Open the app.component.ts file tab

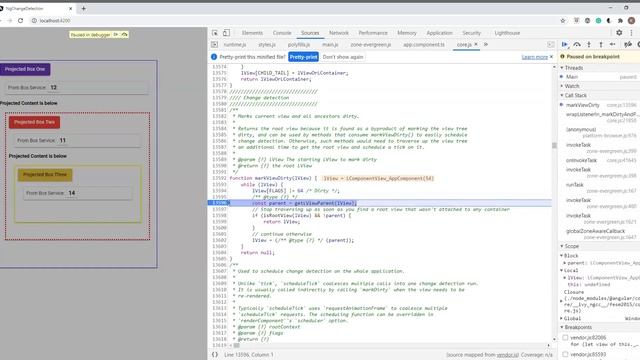[x=424, y=44]
